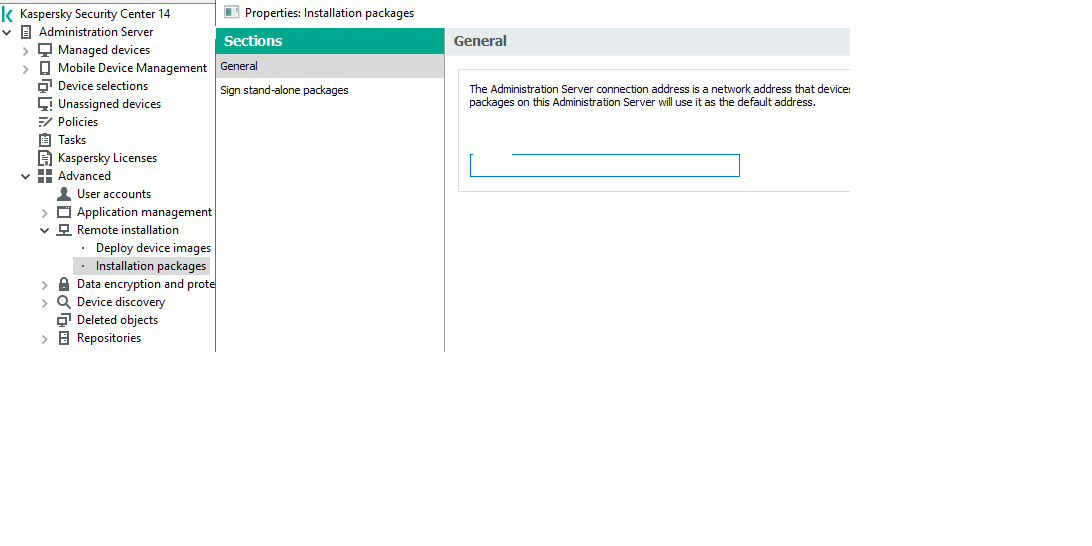Open Device selections tree item
Viewport: 1092px width, 546px height.
(x=103, y=86)
